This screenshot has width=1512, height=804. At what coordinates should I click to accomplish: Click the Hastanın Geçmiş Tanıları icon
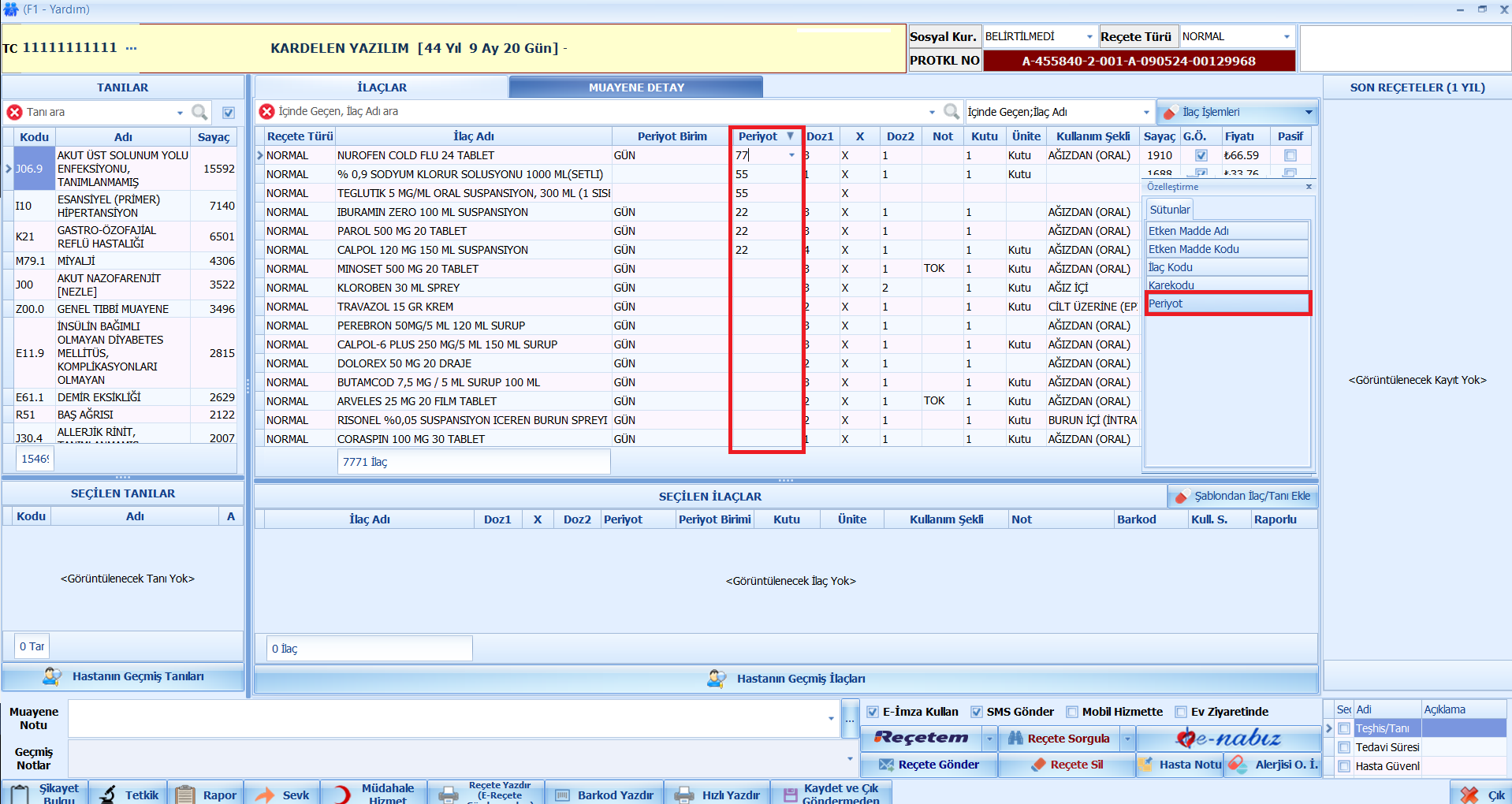point(52,676)
